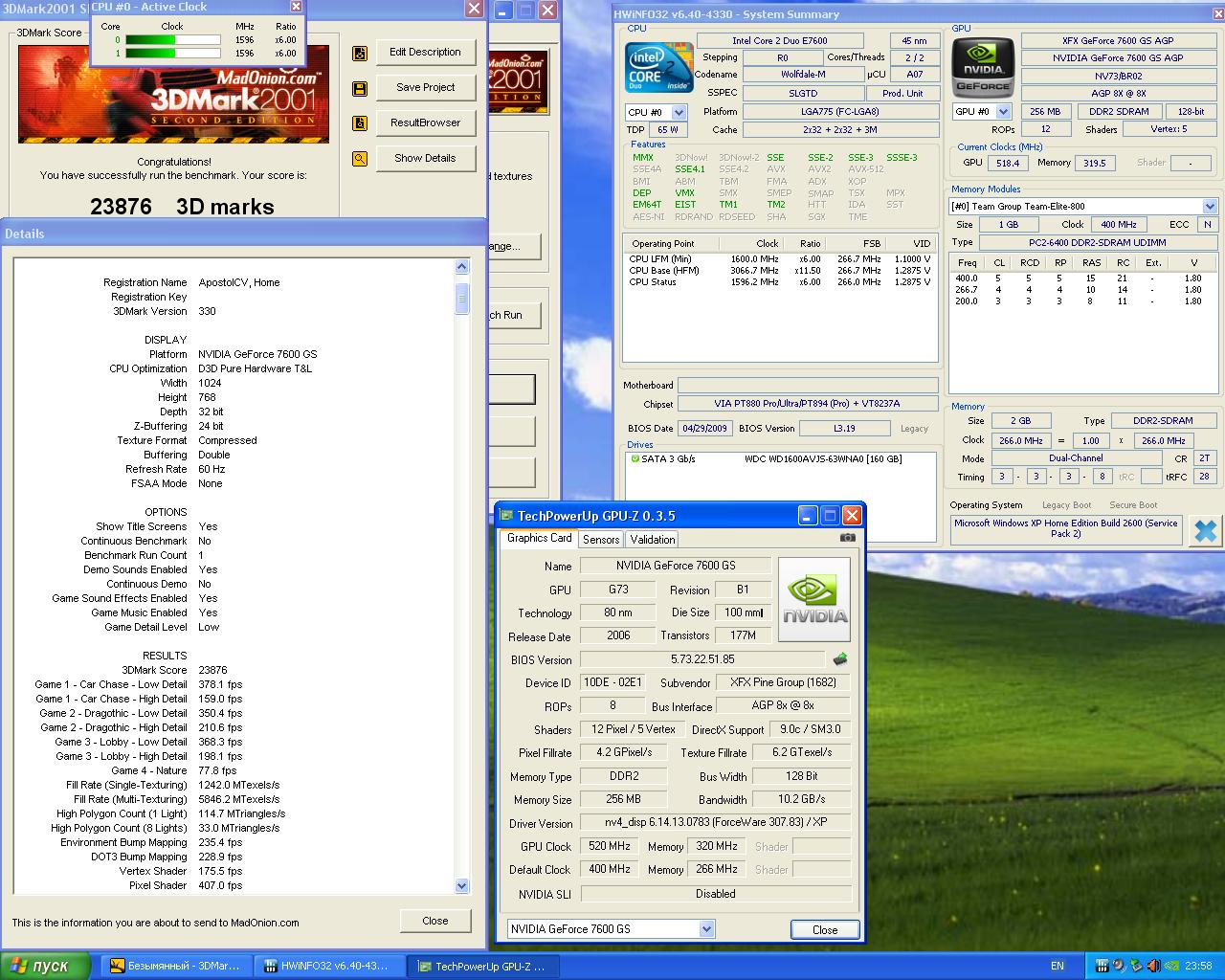
Task: Open the GPU #0 selector dropdown
Action: 1003,112
